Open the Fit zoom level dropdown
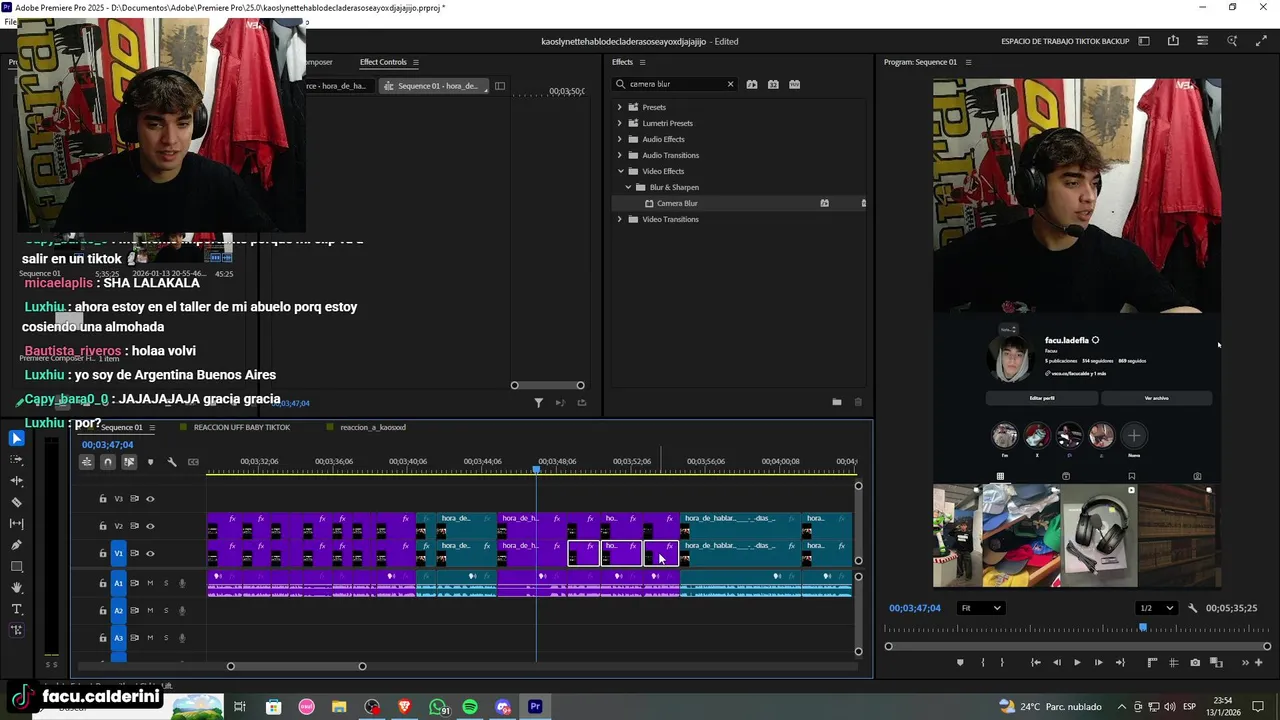The width and height of the screenshot is (1280, 720). pos(980,608)
